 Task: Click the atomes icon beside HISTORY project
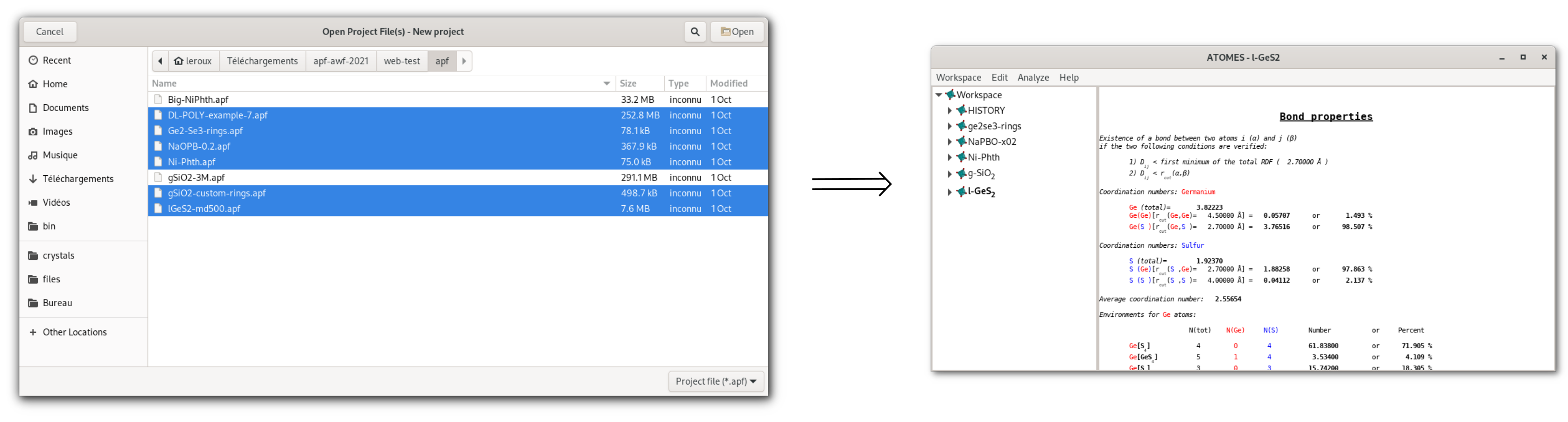[961, 110]
